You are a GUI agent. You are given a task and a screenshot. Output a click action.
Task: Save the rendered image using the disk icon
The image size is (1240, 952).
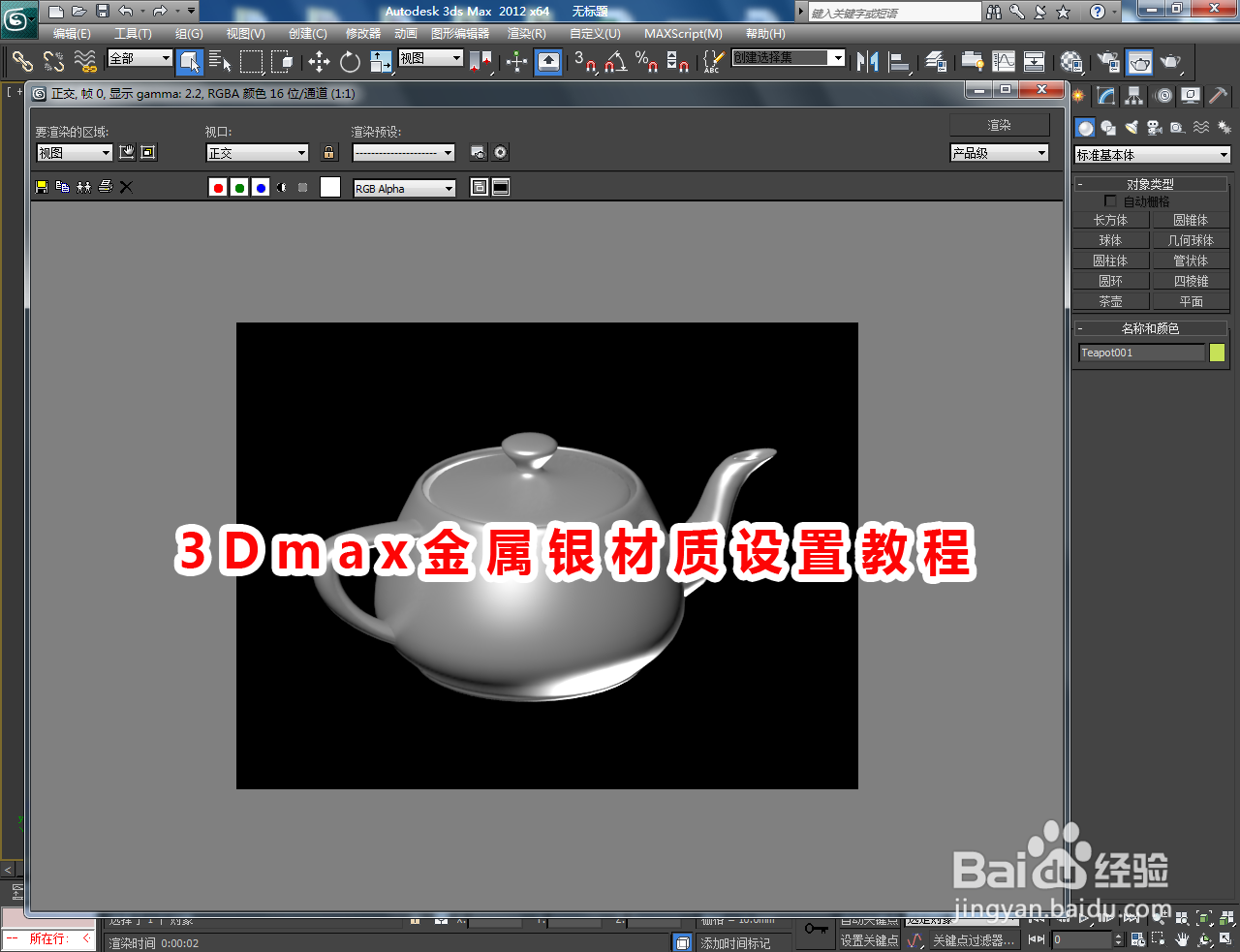[x=40, y=186]
